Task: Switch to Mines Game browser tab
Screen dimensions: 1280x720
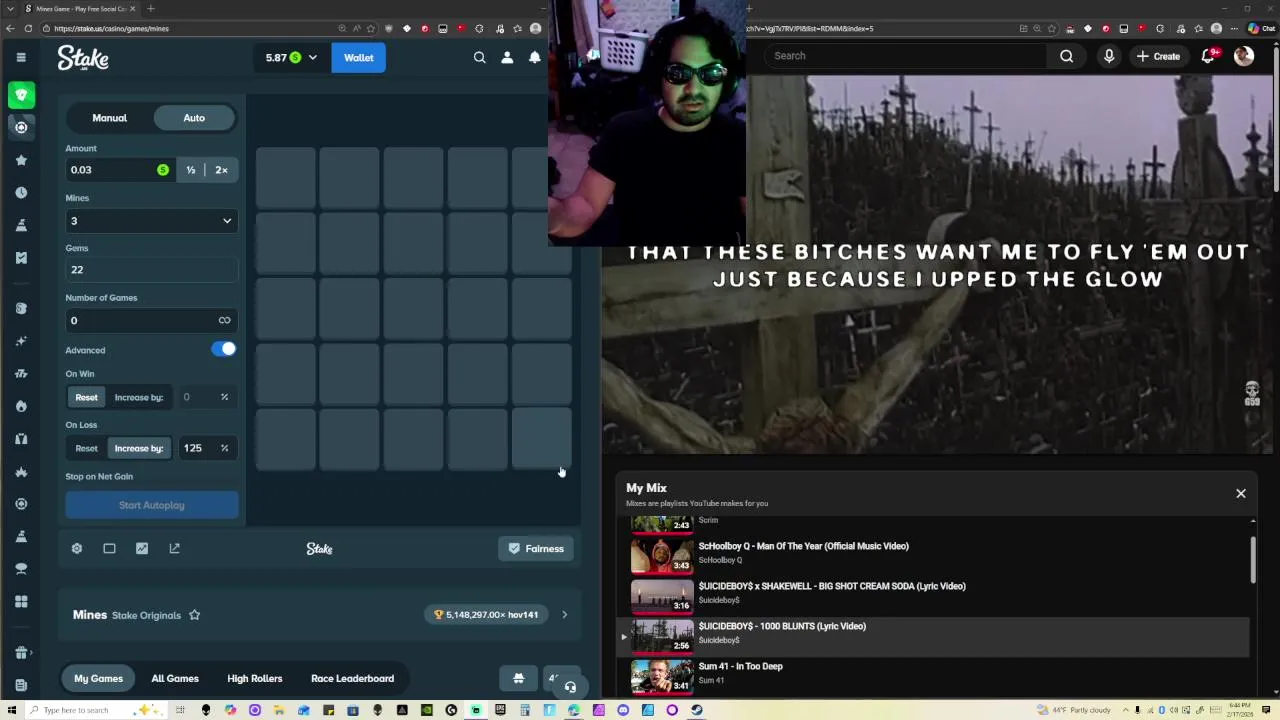Action: (80, 9)
